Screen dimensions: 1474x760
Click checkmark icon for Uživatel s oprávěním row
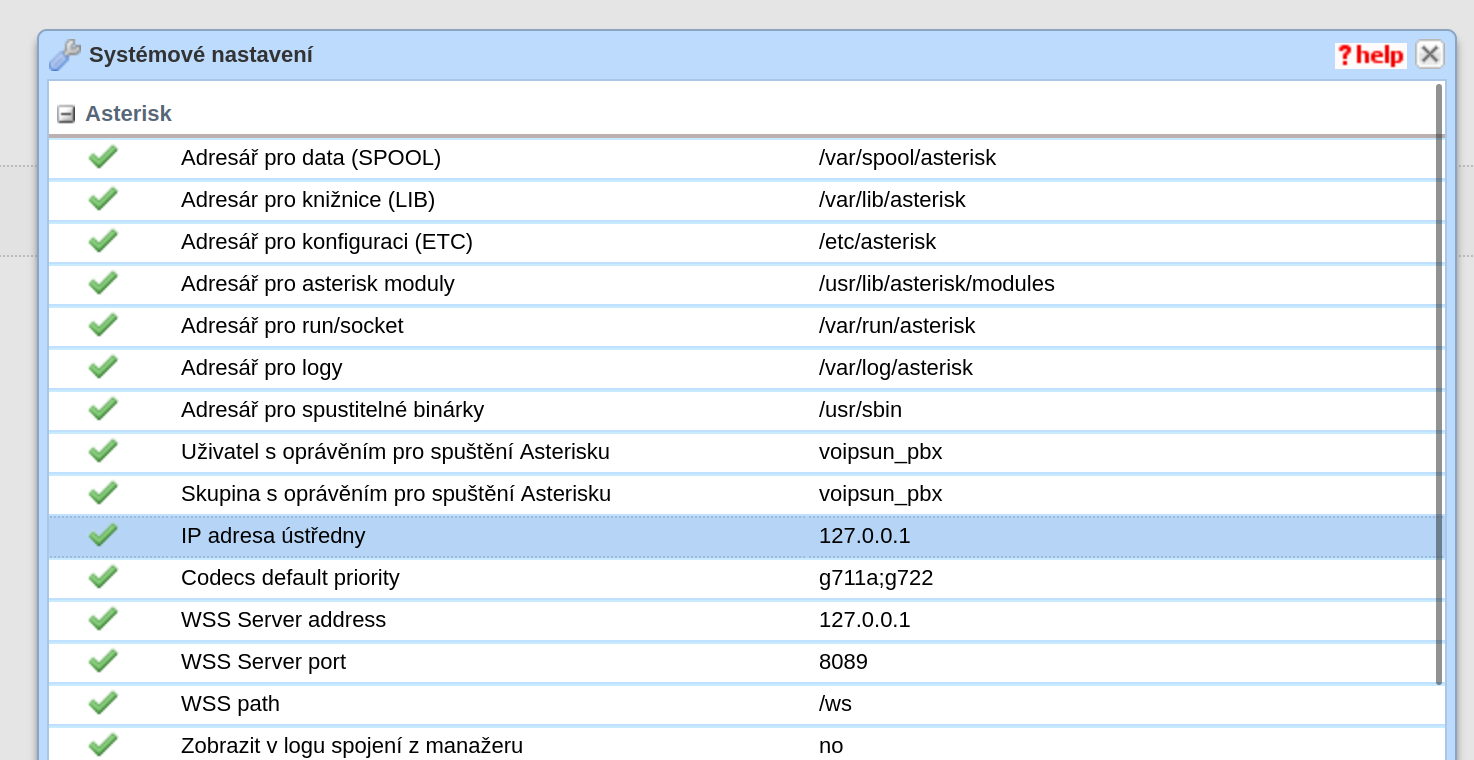(x=103, y=451)
